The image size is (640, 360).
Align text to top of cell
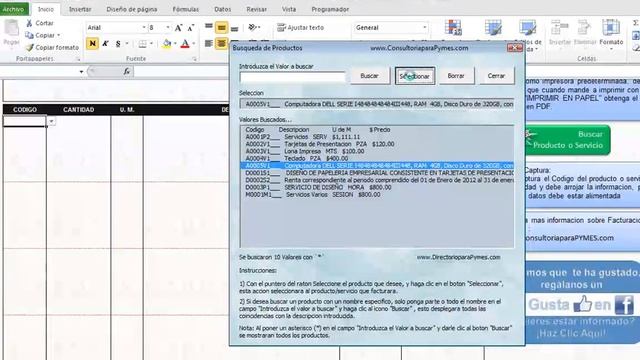coord(209,27)
